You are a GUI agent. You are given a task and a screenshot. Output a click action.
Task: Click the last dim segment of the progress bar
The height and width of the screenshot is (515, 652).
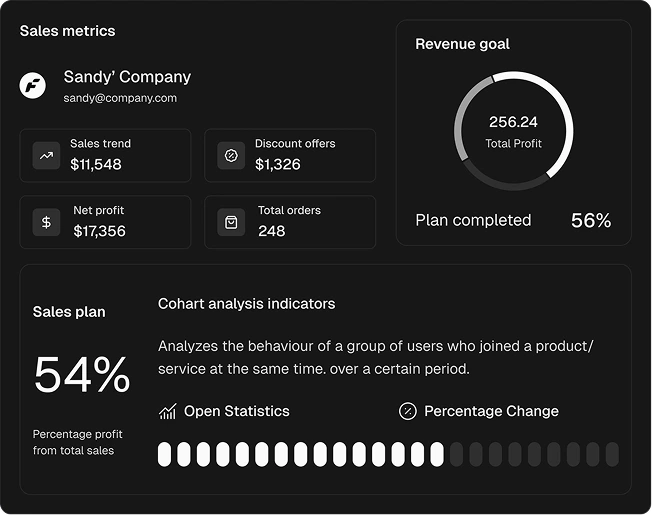click(x=612, y=454)
